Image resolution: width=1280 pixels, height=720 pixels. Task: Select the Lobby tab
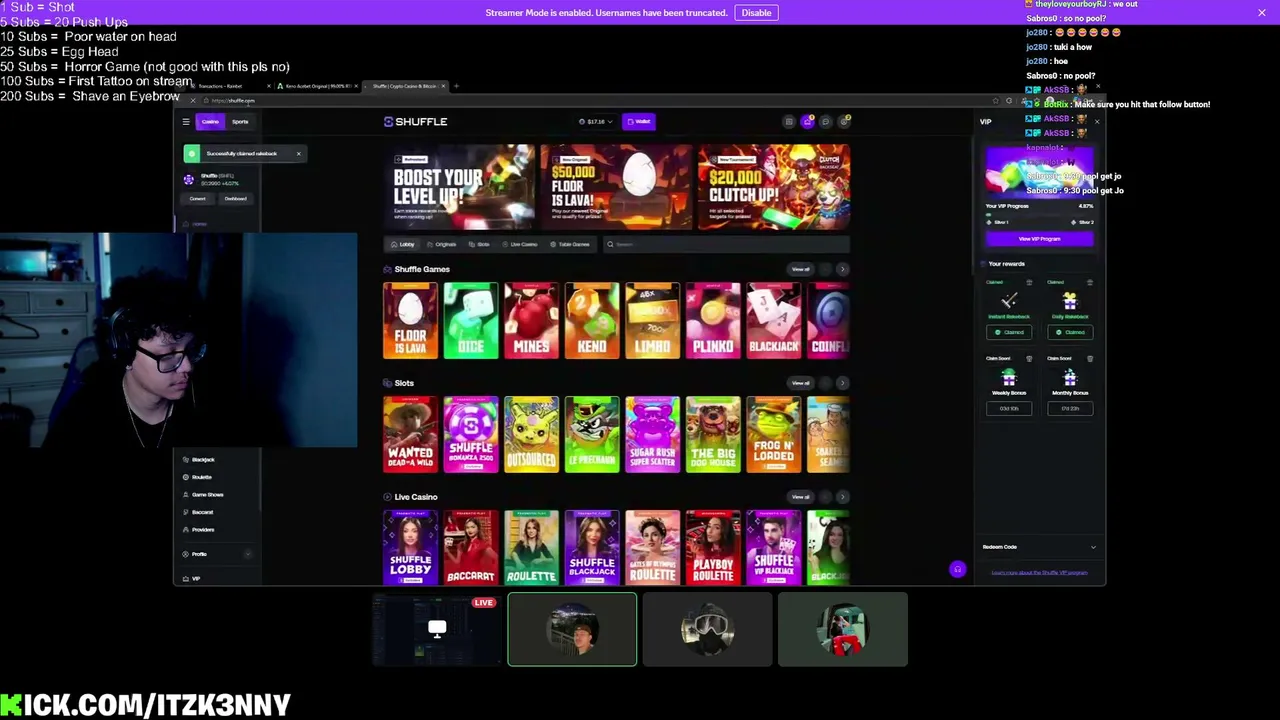tap(404, 245)
